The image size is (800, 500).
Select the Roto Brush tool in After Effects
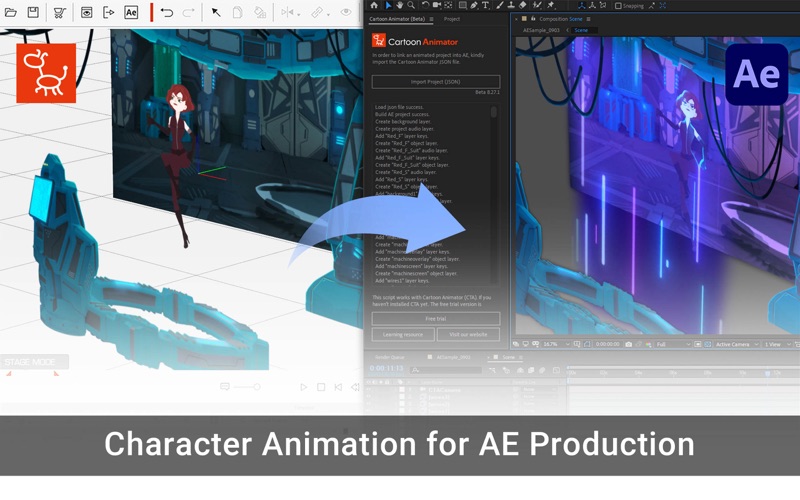tap(537, 5)
